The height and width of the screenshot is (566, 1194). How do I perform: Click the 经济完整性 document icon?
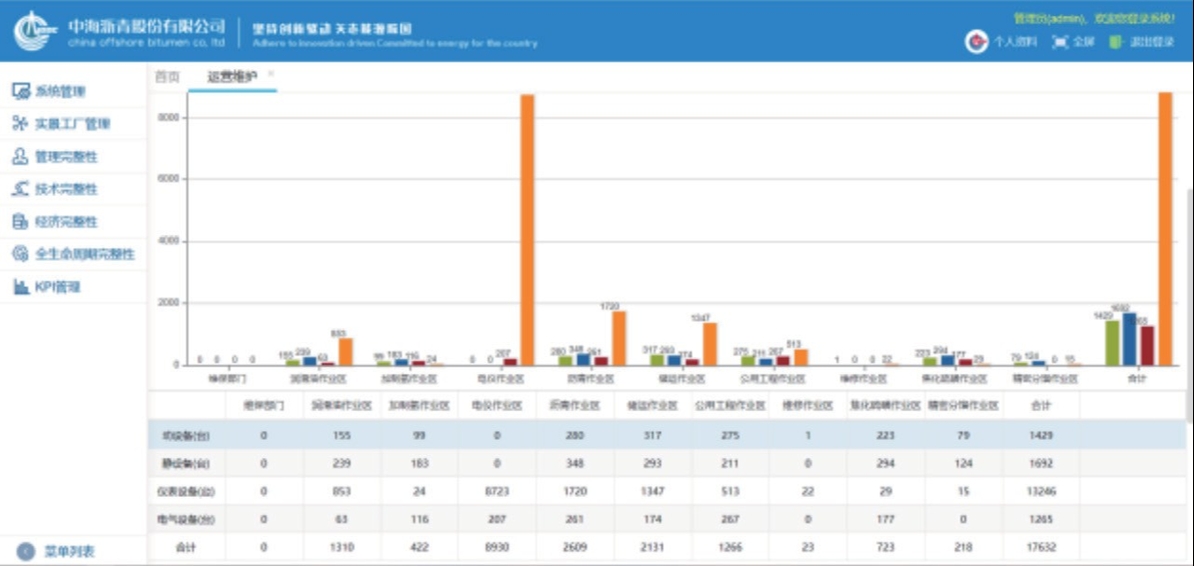[21, 222]
